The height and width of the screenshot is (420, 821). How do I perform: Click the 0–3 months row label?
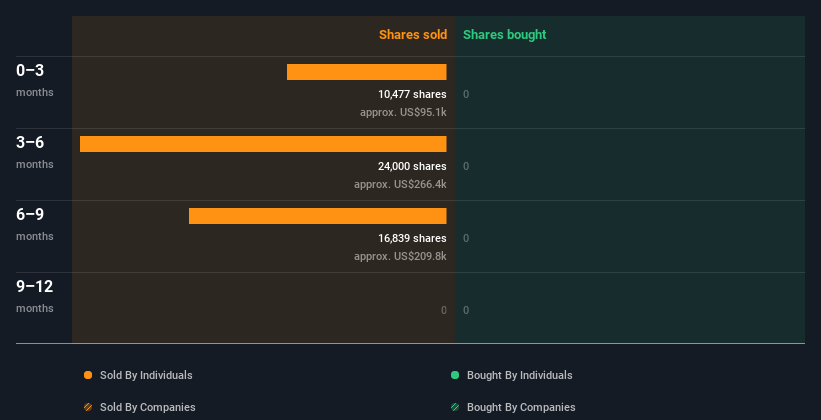[x=35, y=80]
